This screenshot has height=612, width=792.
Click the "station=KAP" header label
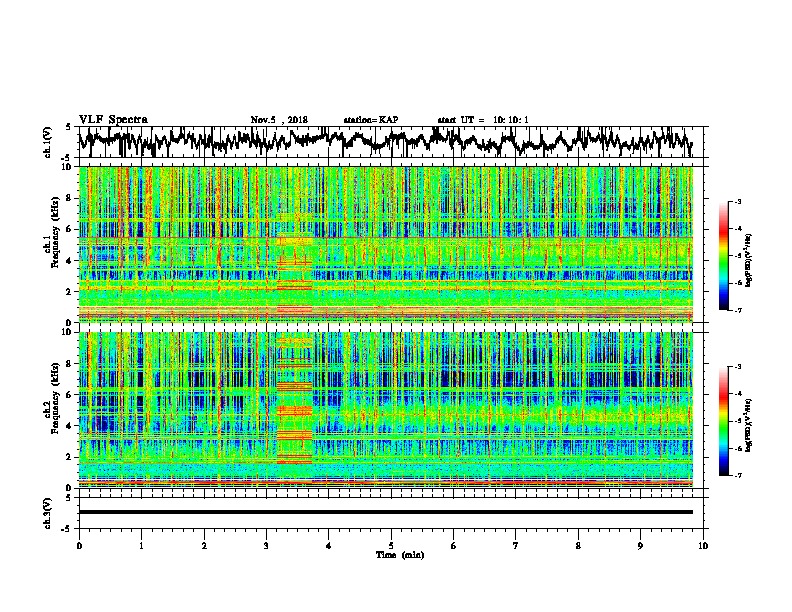370,120
